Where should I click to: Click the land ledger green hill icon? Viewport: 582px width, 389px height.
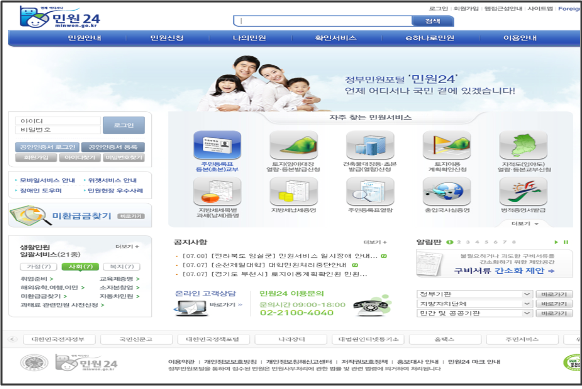click(294, 145)
